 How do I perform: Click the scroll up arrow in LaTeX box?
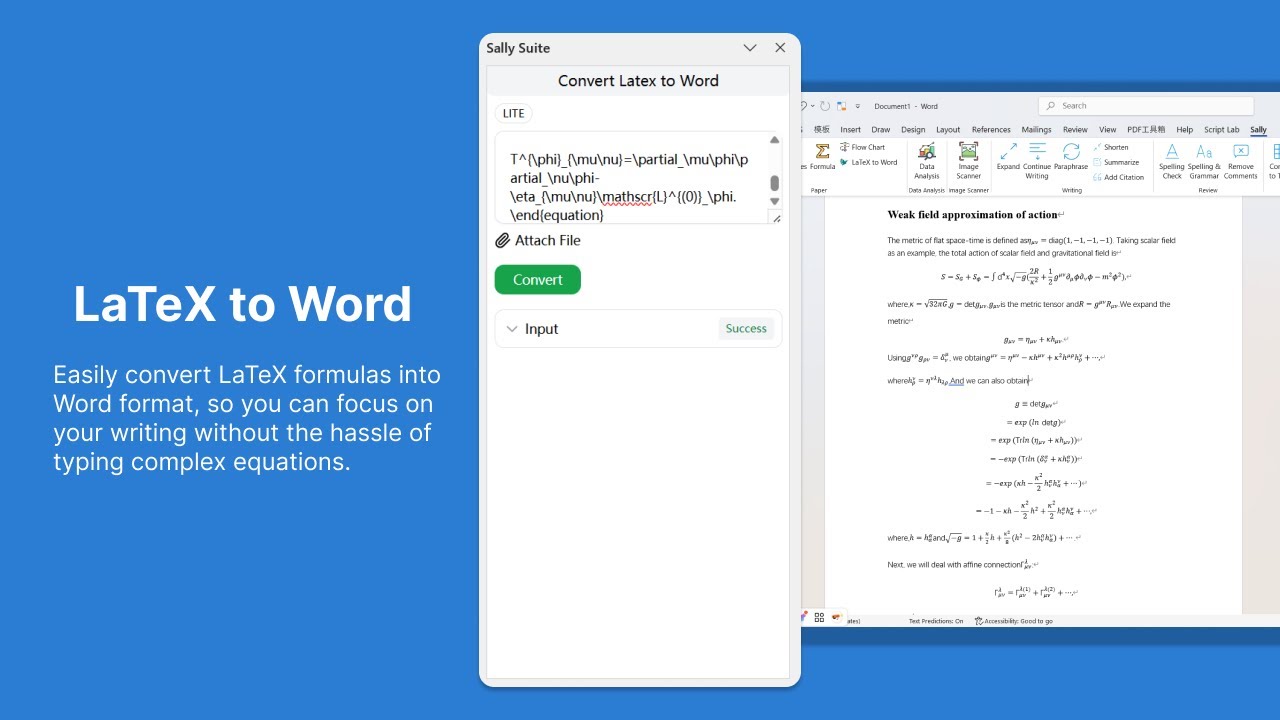[x=774, y=140]
